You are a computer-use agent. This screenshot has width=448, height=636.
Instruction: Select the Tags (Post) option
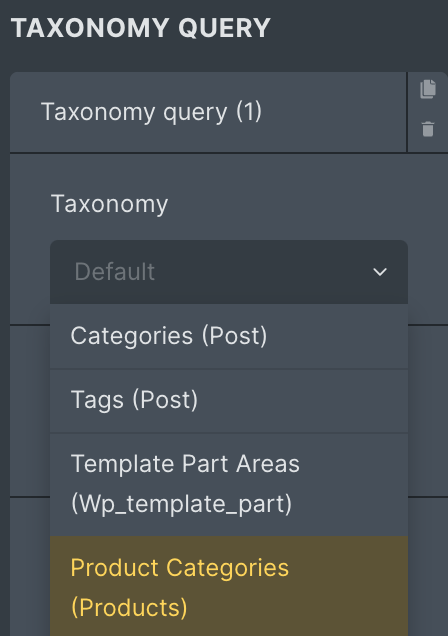click(x=229, y=401)
